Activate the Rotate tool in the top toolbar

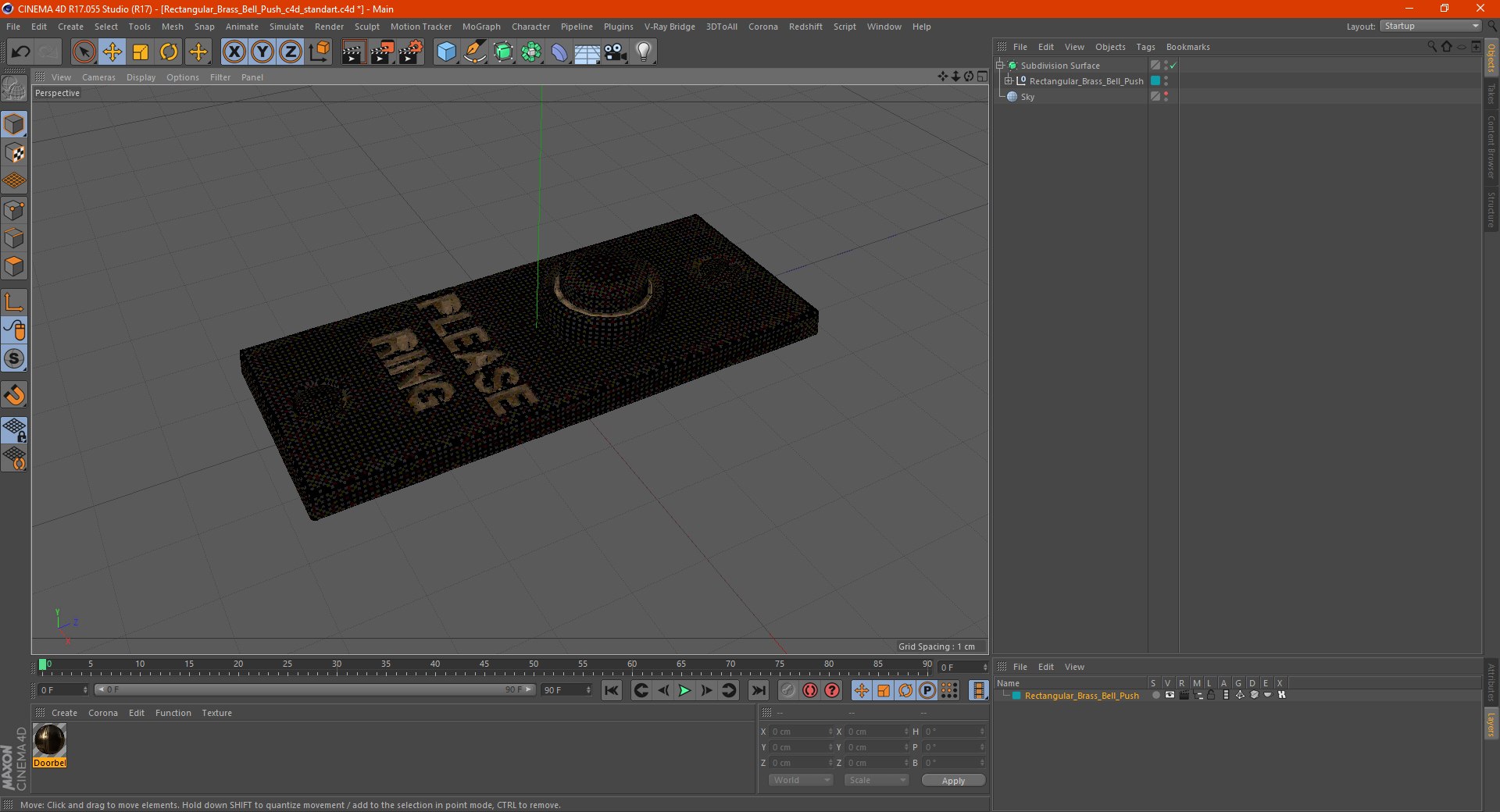click(169, 52)
